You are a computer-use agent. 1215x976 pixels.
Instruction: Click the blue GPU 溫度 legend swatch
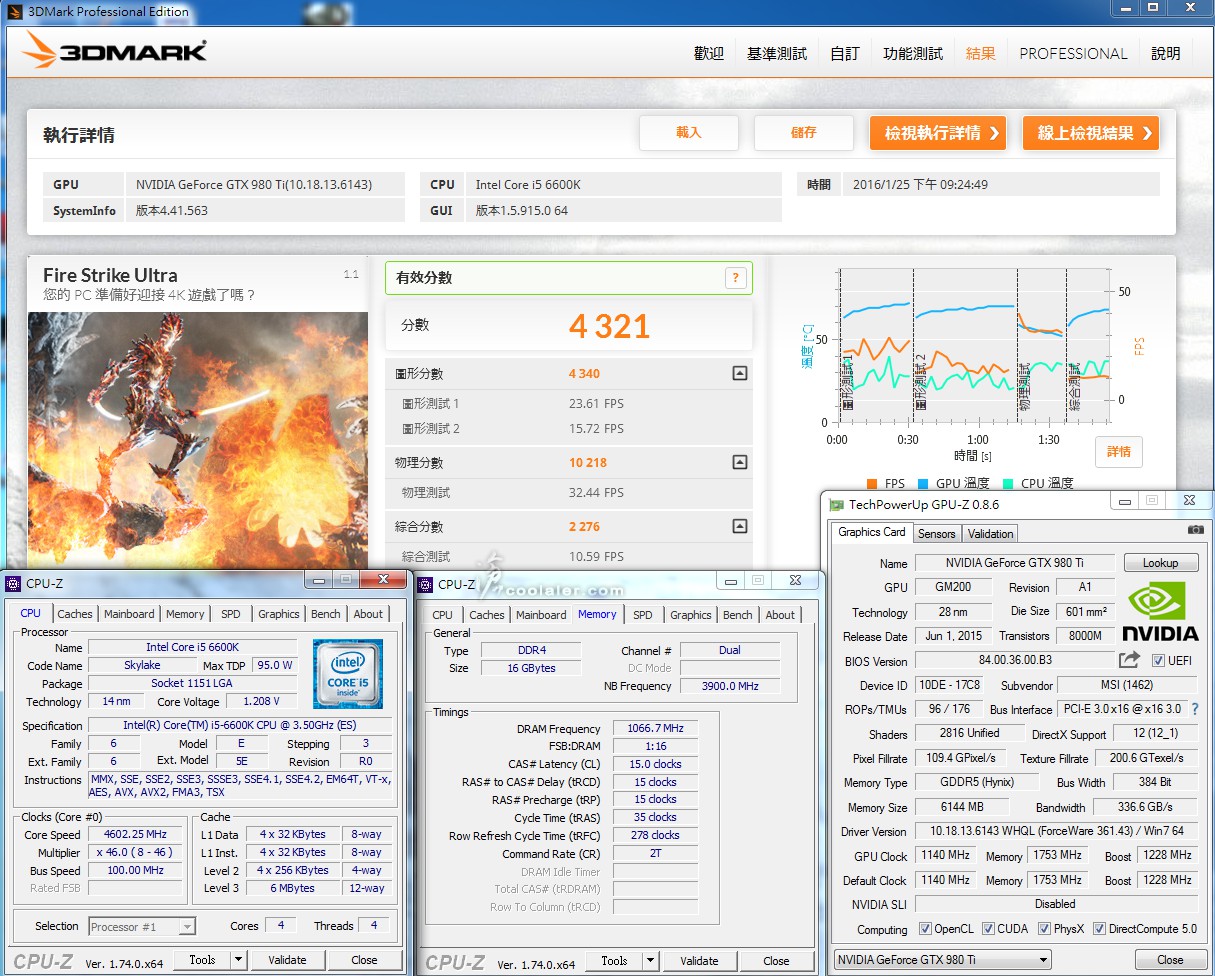click(x=922, y=484)
